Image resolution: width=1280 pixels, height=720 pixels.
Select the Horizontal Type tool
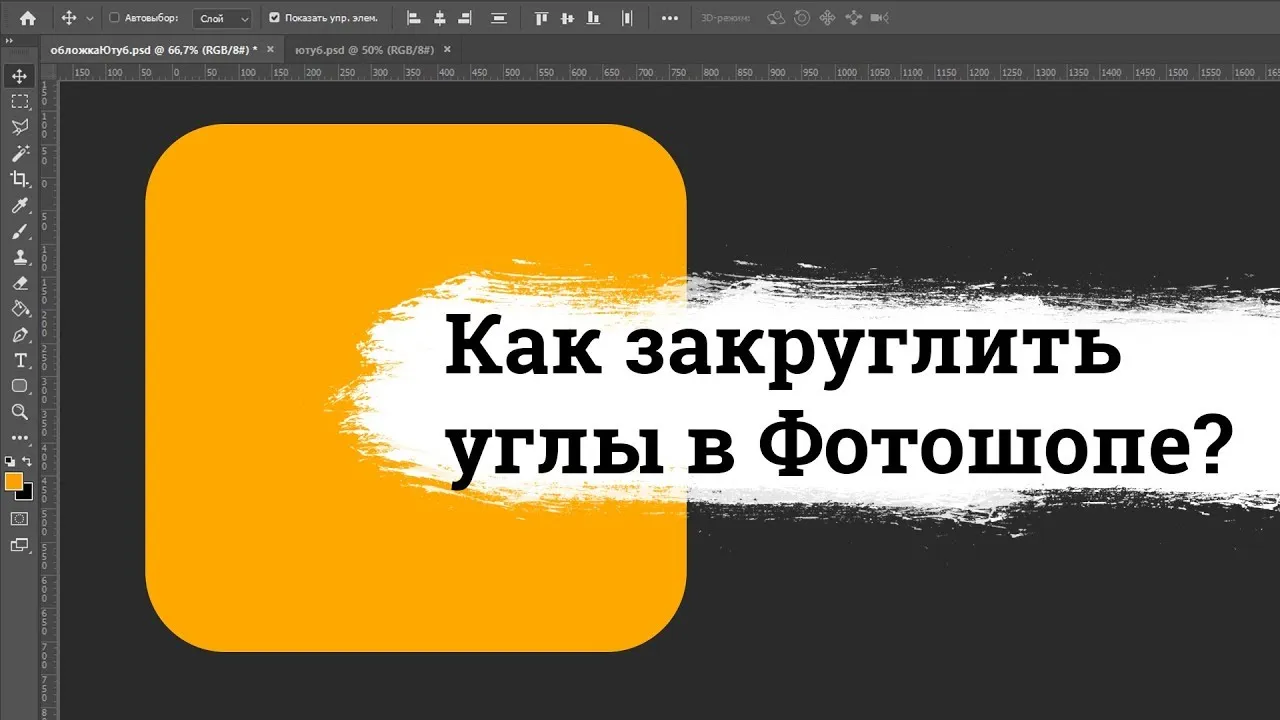19,360
